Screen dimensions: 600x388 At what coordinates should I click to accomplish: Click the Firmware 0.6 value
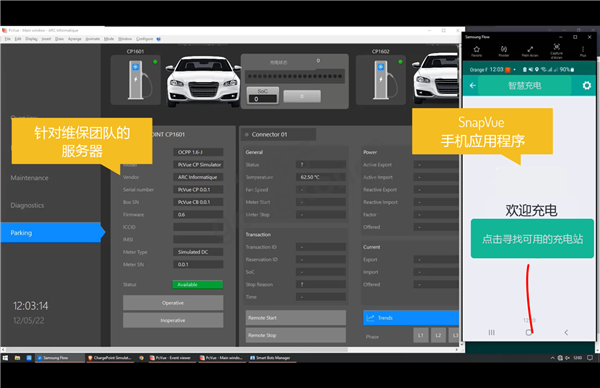click(198, 215)
